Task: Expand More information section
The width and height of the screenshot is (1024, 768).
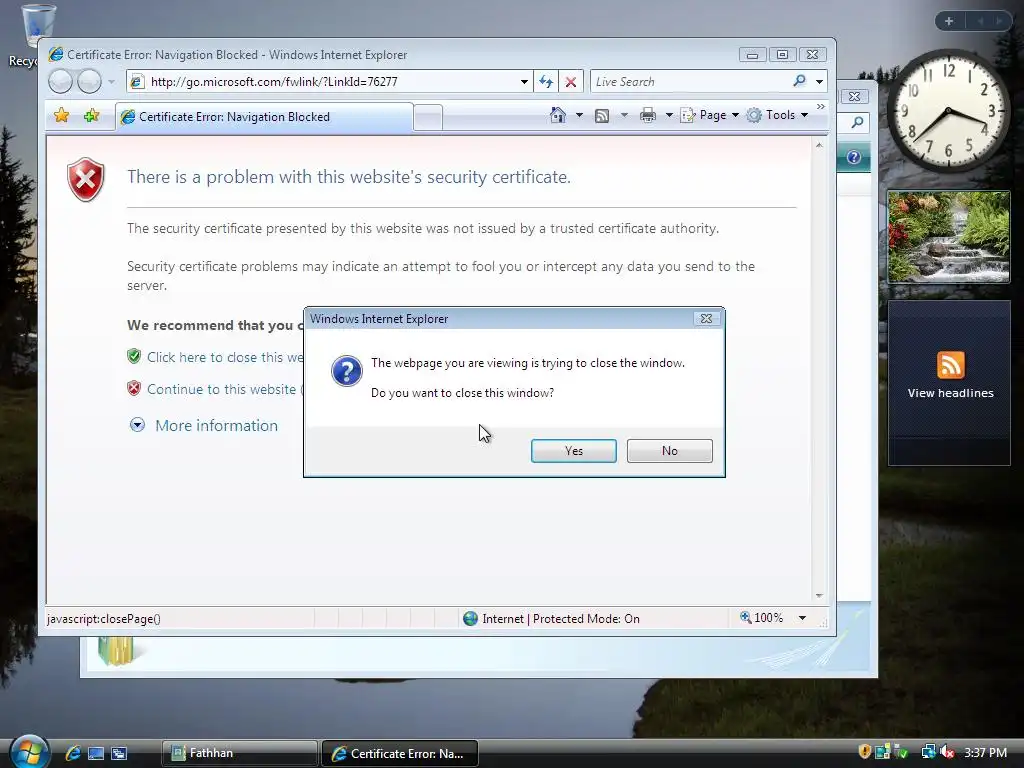Action: [x=204, y=425]
